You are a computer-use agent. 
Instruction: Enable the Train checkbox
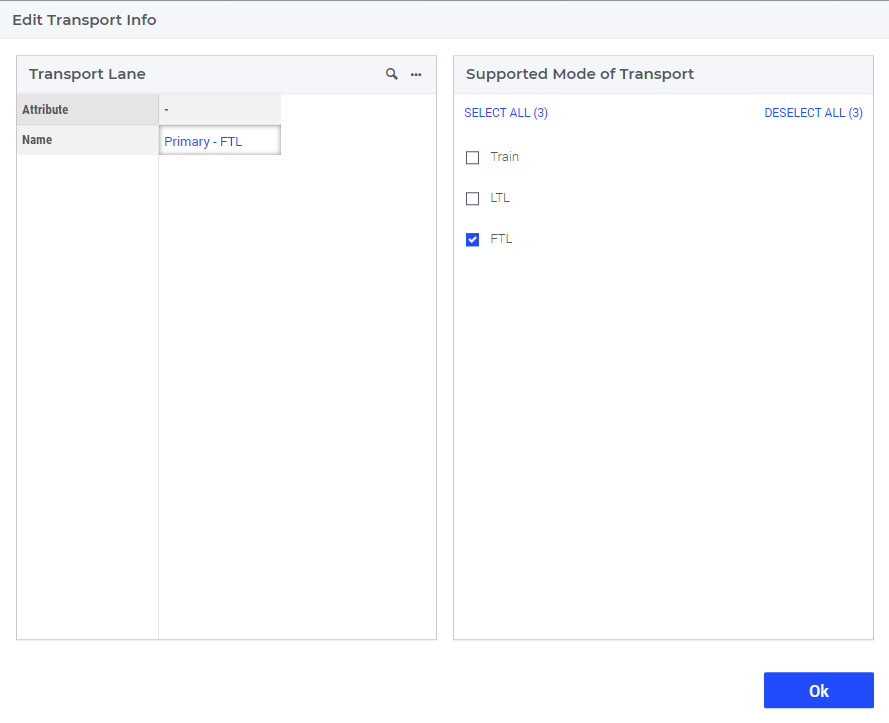pos(472,158)
